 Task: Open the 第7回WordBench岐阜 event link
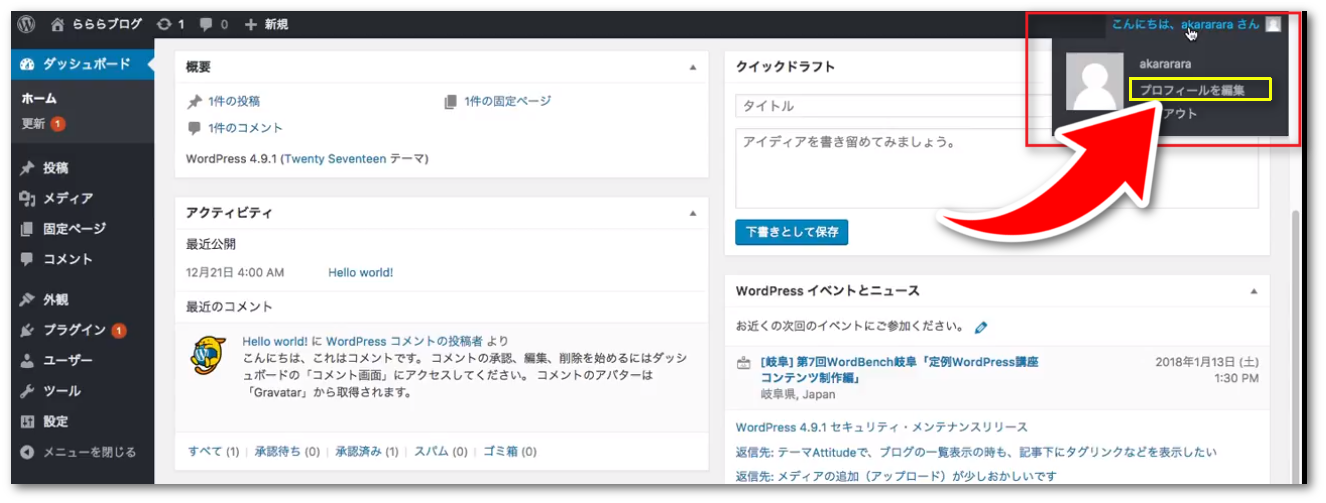900,370
